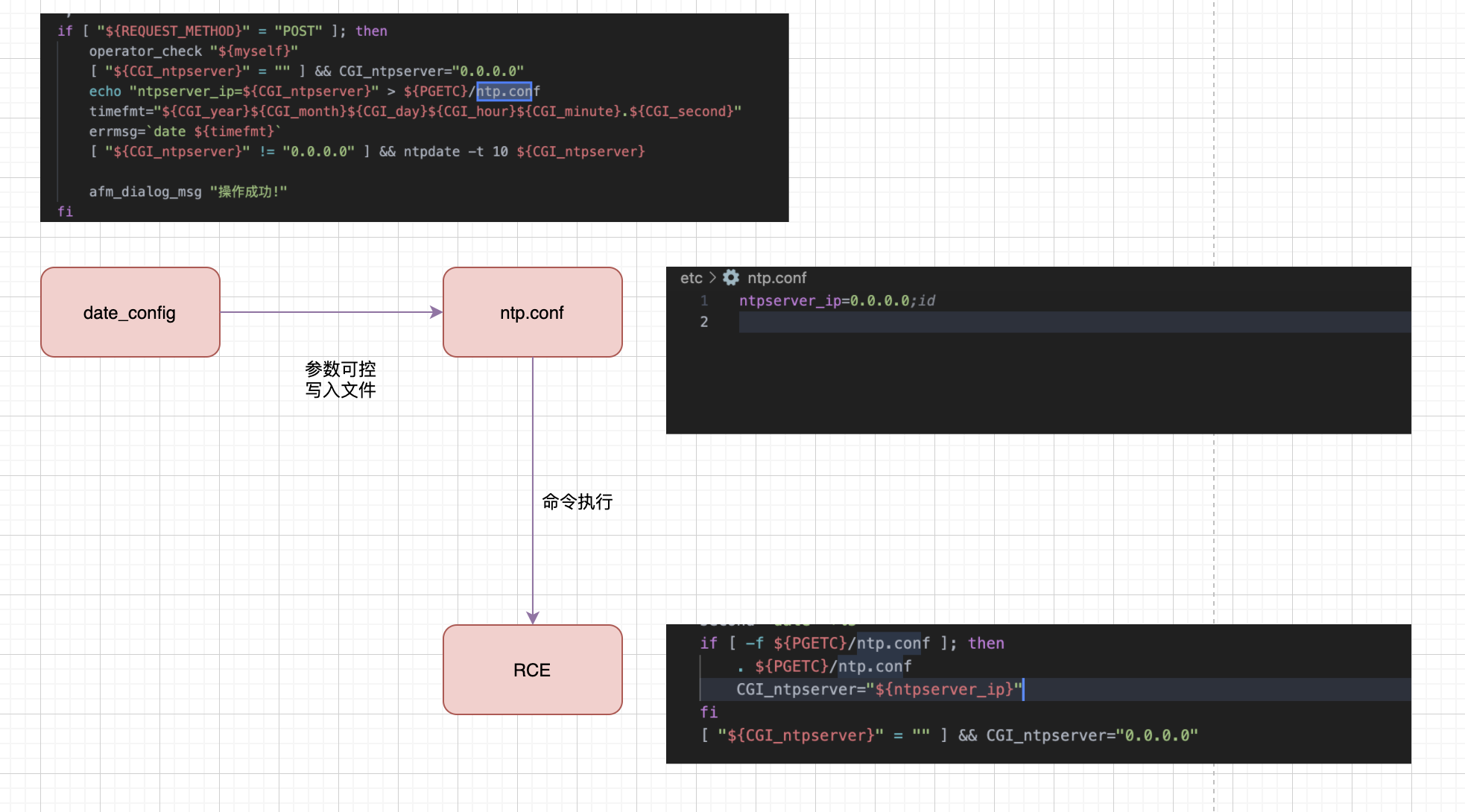Click line number 2 in ntp.conf editor
This screenshot has width=1465, height=812.
pos(704,322)
